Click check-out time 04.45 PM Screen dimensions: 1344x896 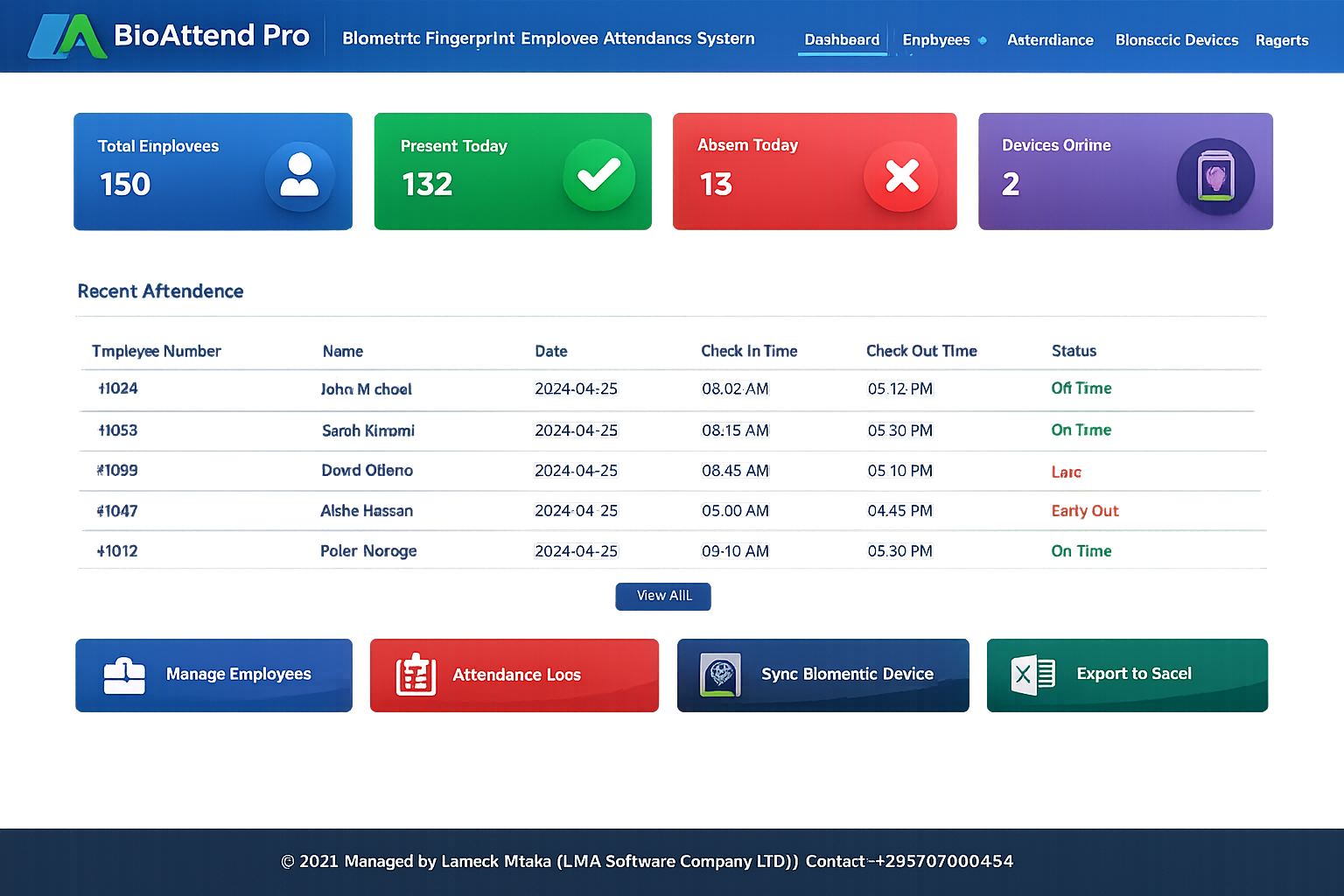click(x=899, y=511)
